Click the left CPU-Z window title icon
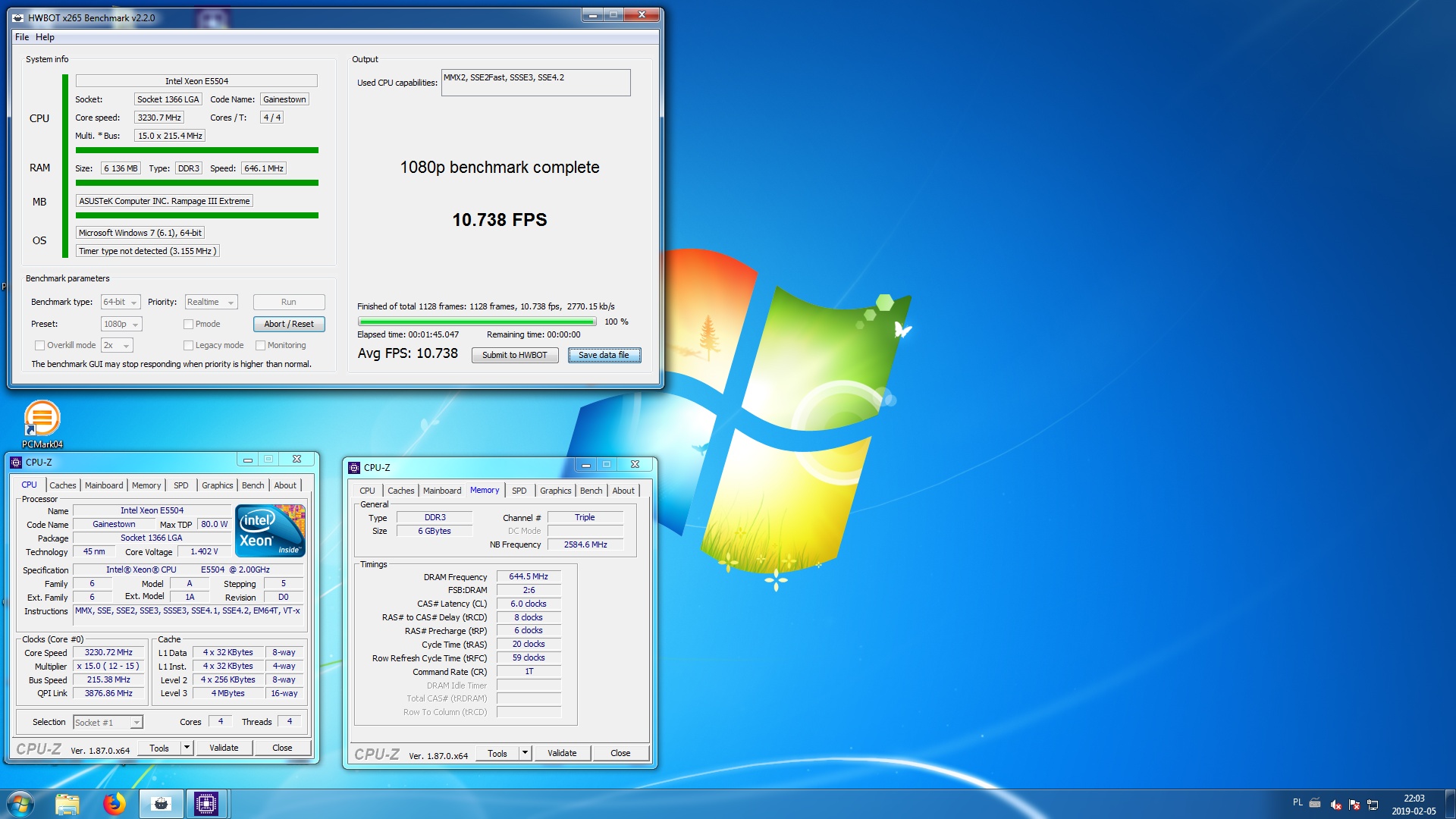 point(16,462)
